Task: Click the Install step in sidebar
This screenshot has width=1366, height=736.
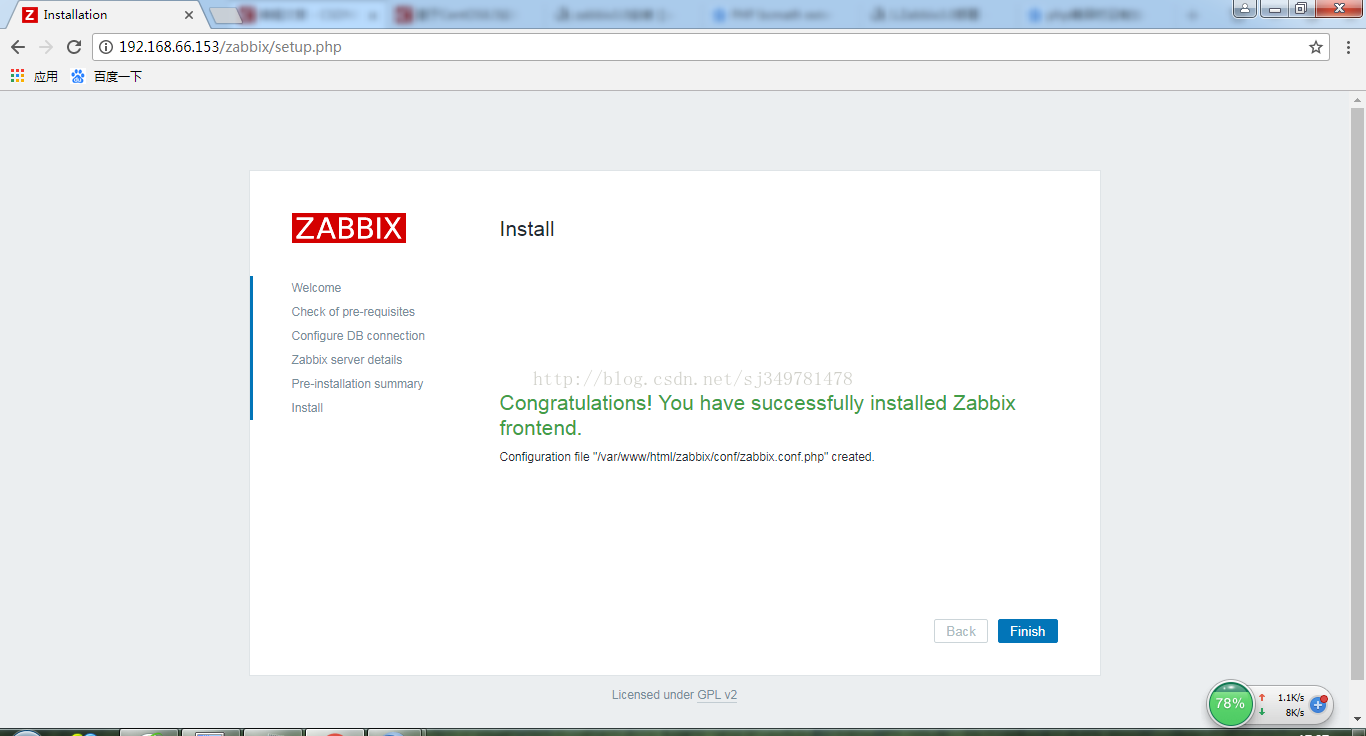Action: (307, 408)
